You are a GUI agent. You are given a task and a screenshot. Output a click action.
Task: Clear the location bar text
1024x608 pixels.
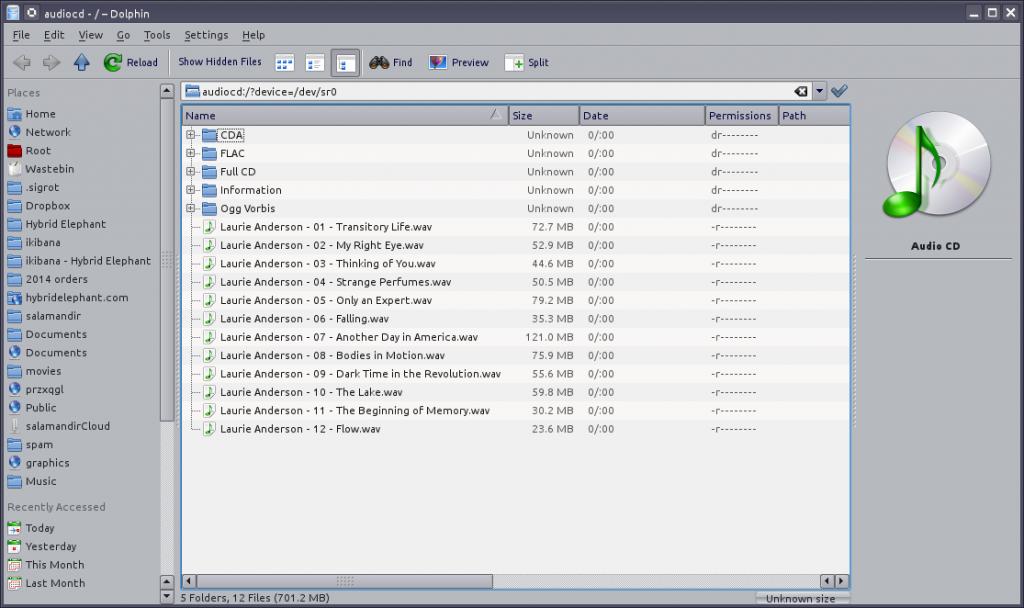[800, 91]
